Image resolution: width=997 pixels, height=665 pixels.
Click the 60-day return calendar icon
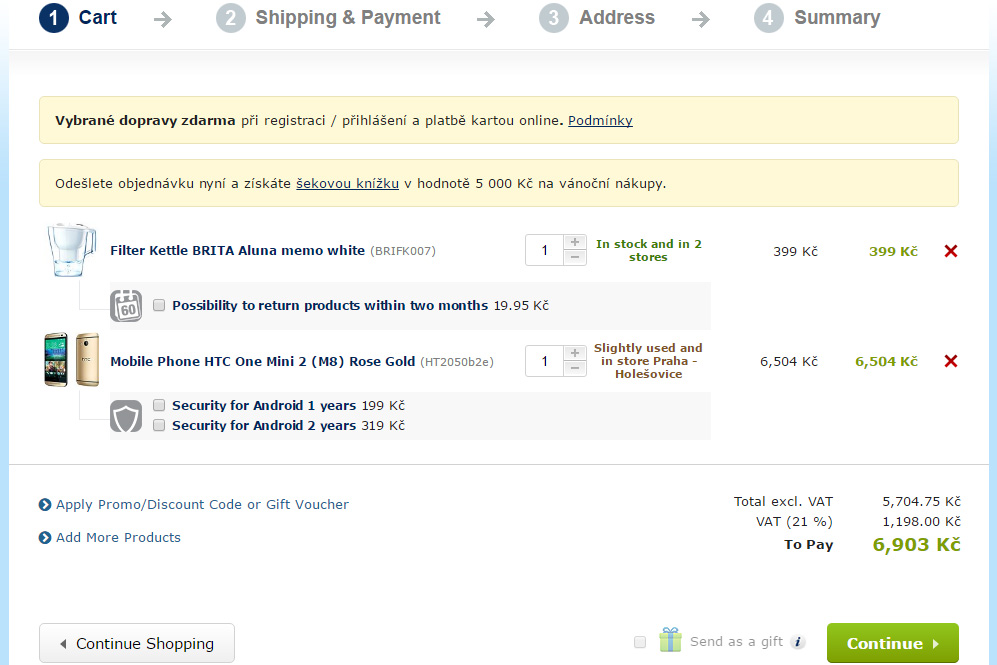pos(126,306)
